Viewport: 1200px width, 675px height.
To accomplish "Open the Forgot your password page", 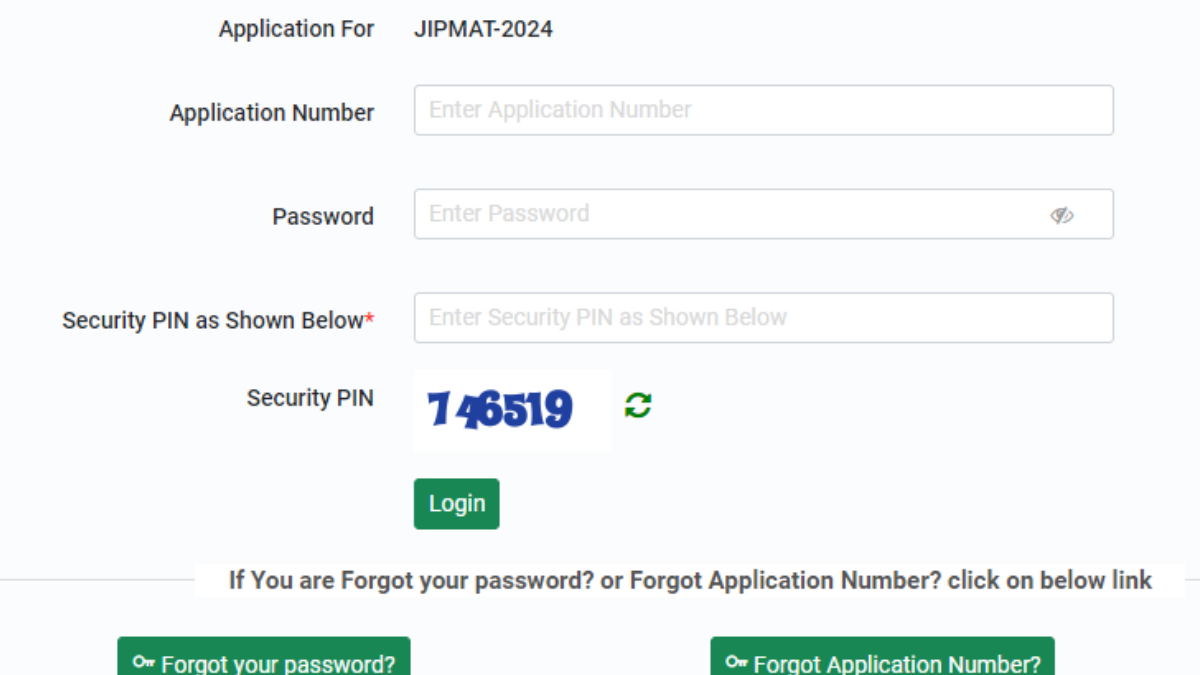I will [x=264, y=662].
